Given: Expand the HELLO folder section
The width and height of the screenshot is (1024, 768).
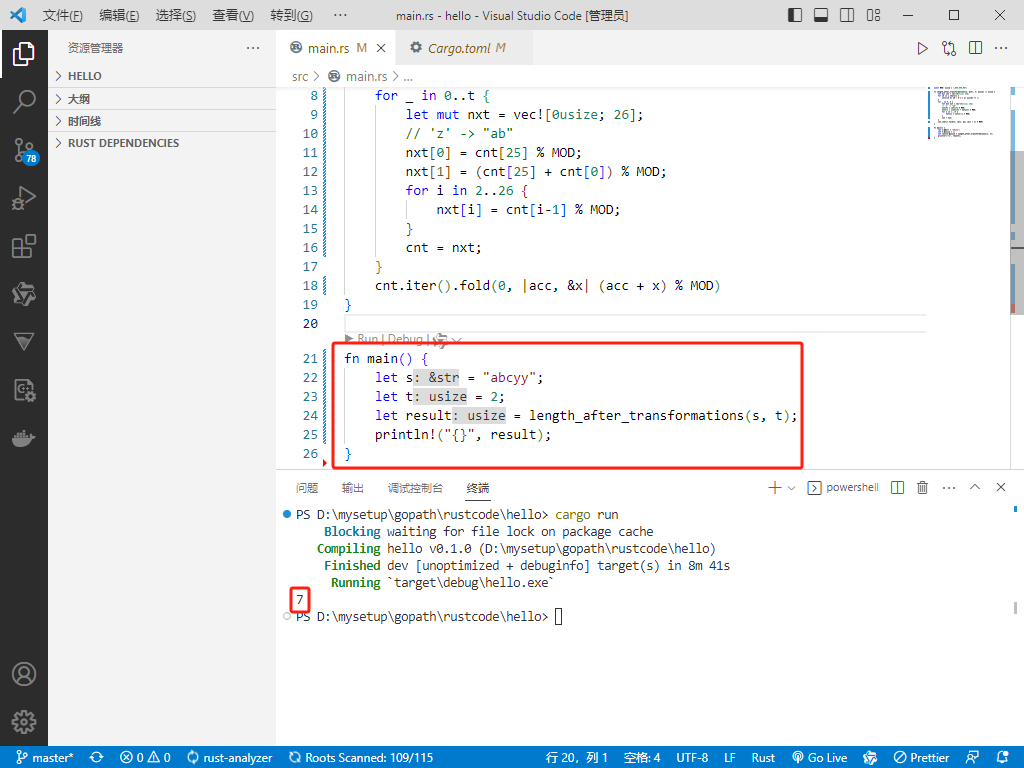Looking at the screenshot, I should pyautogui.click(x=162, y=76).
